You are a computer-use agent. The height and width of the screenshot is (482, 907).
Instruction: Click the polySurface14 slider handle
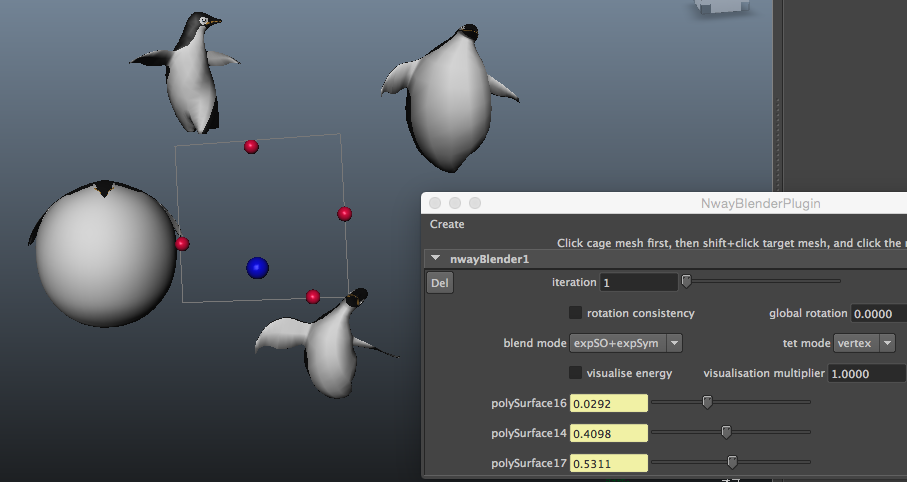(727, 432)
